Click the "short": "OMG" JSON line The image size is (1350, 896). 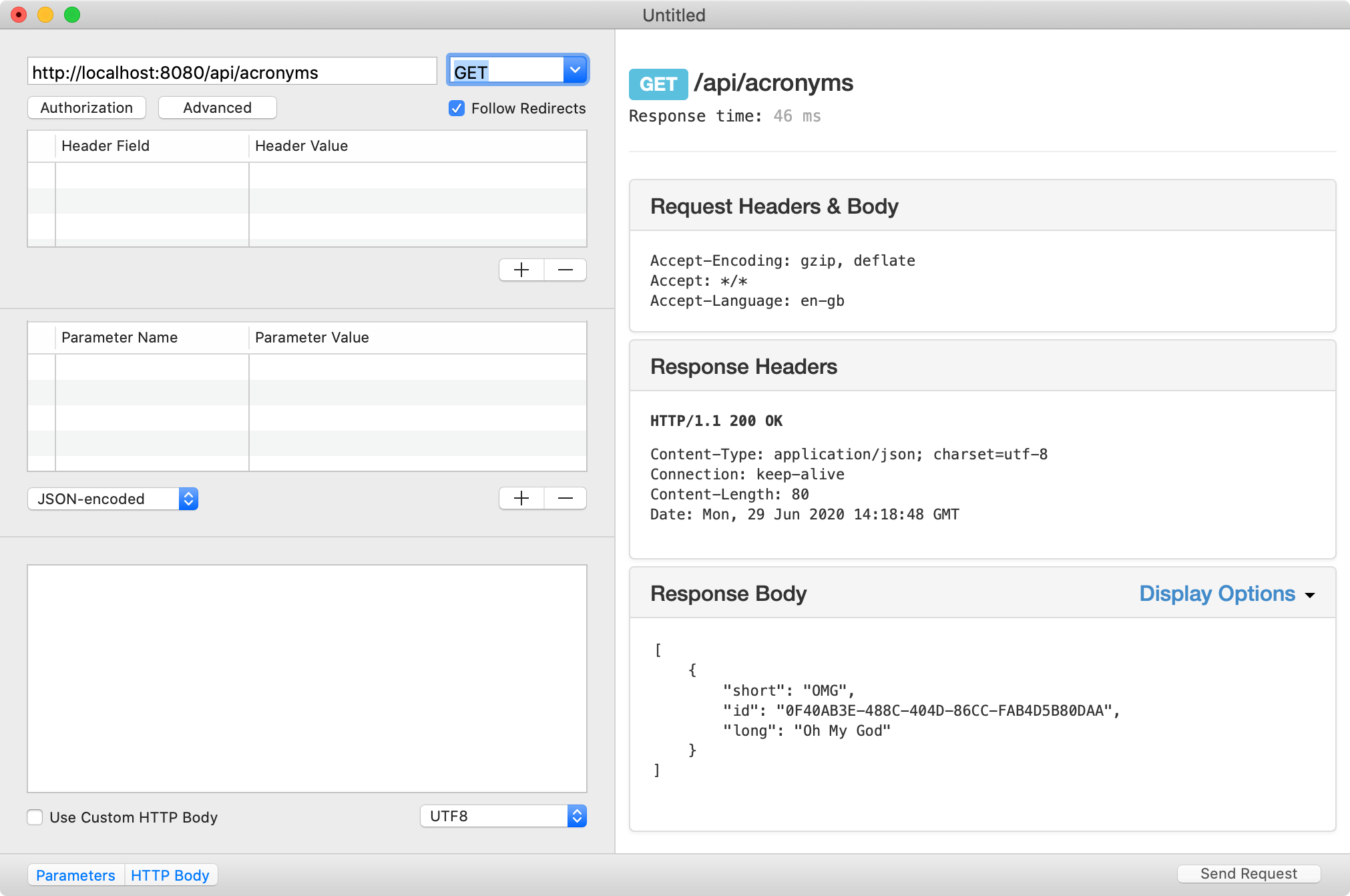pos(789,690)
